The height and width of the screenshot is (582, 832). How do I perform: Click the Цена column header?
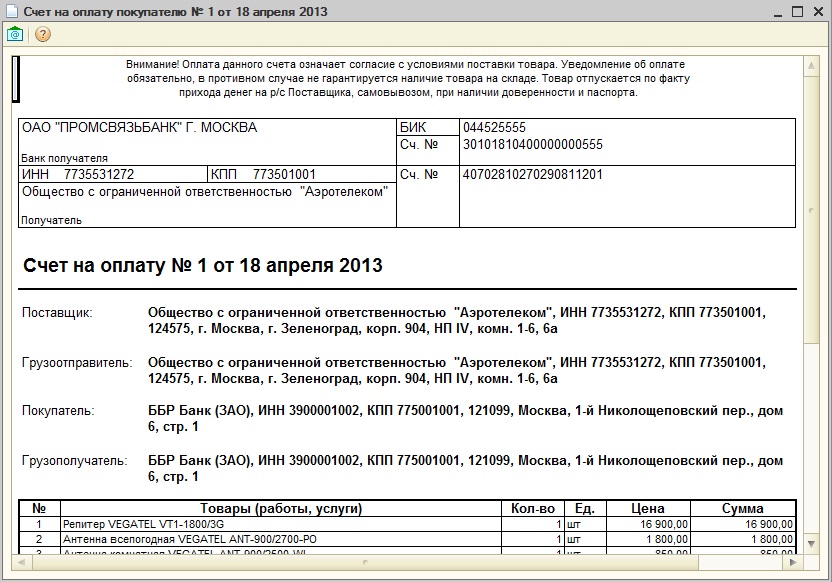(648, 508)
